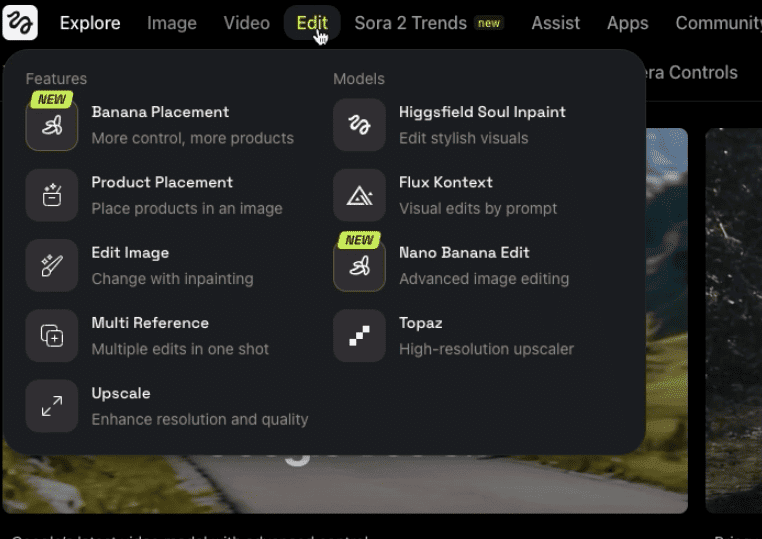Click the Higgsfield logo icon
This screenshot has height=539, width=762.
(20, 22)
